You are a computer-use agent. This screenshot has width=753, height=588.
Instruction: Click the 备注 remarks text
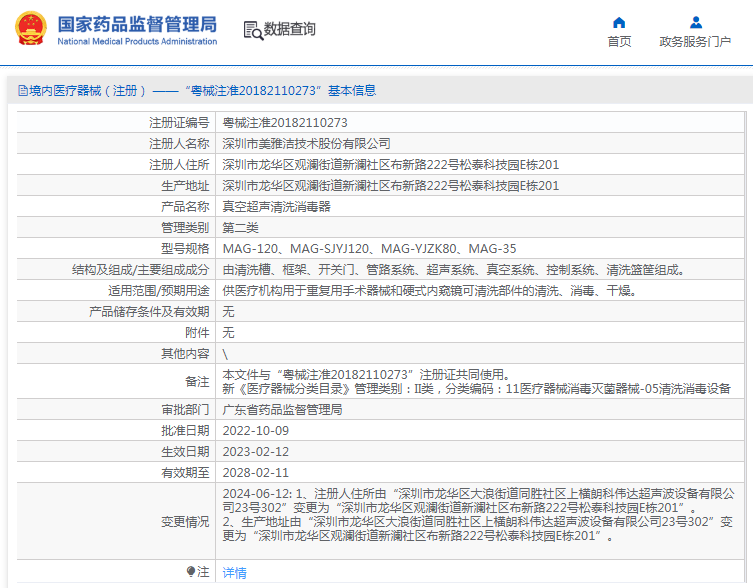point(476,381)
